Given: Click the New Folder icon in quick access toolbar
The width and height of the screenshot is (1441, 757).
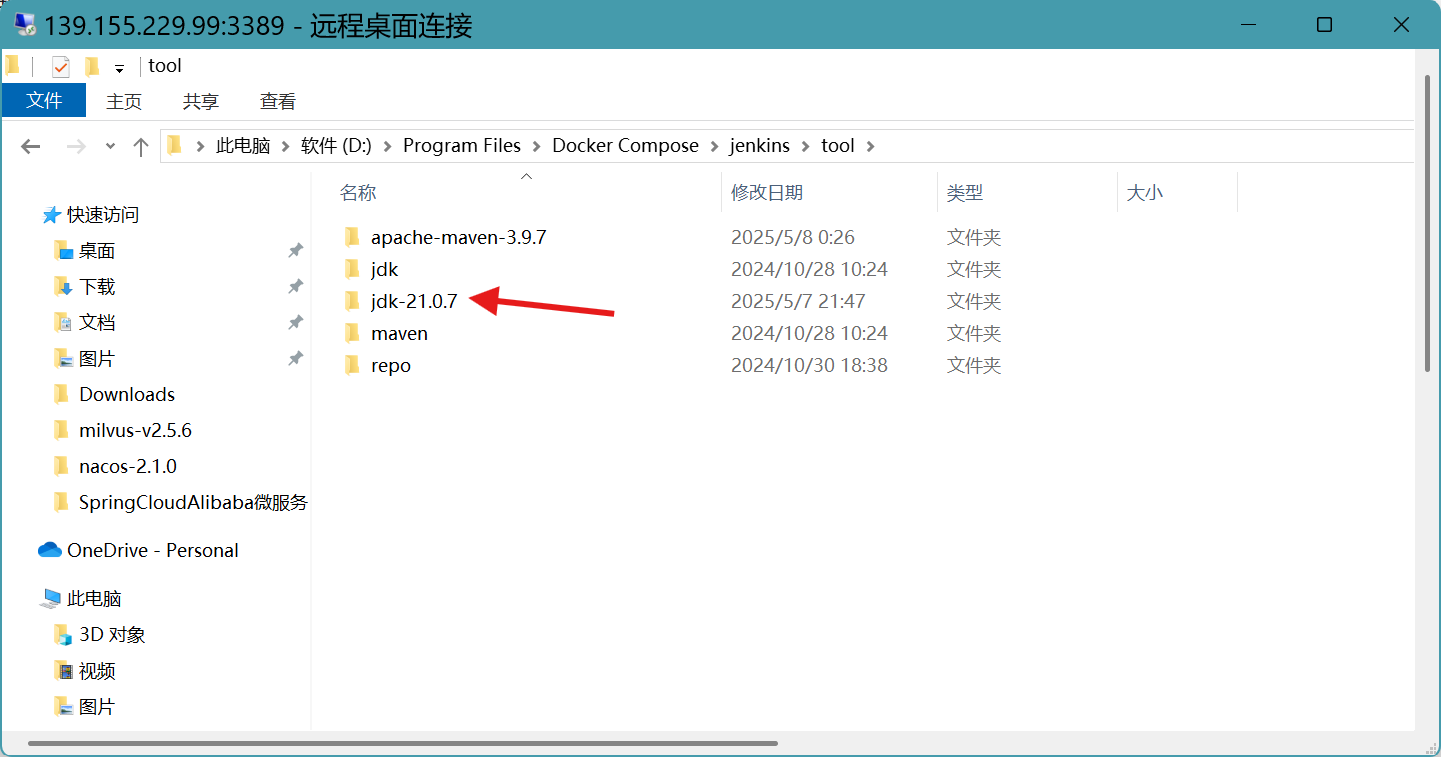Looking at the screenshot, I should pyautogui.click(x=92, y=67).
